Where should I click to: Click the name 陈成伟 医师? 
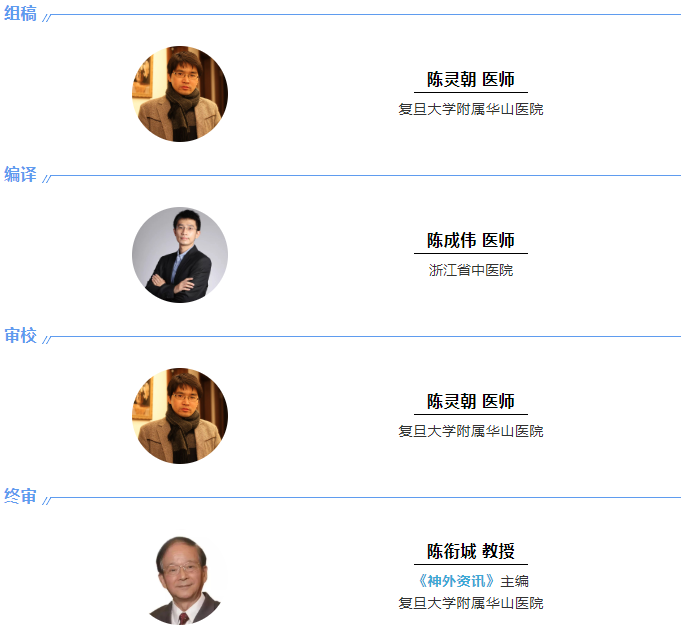[471, 240]
